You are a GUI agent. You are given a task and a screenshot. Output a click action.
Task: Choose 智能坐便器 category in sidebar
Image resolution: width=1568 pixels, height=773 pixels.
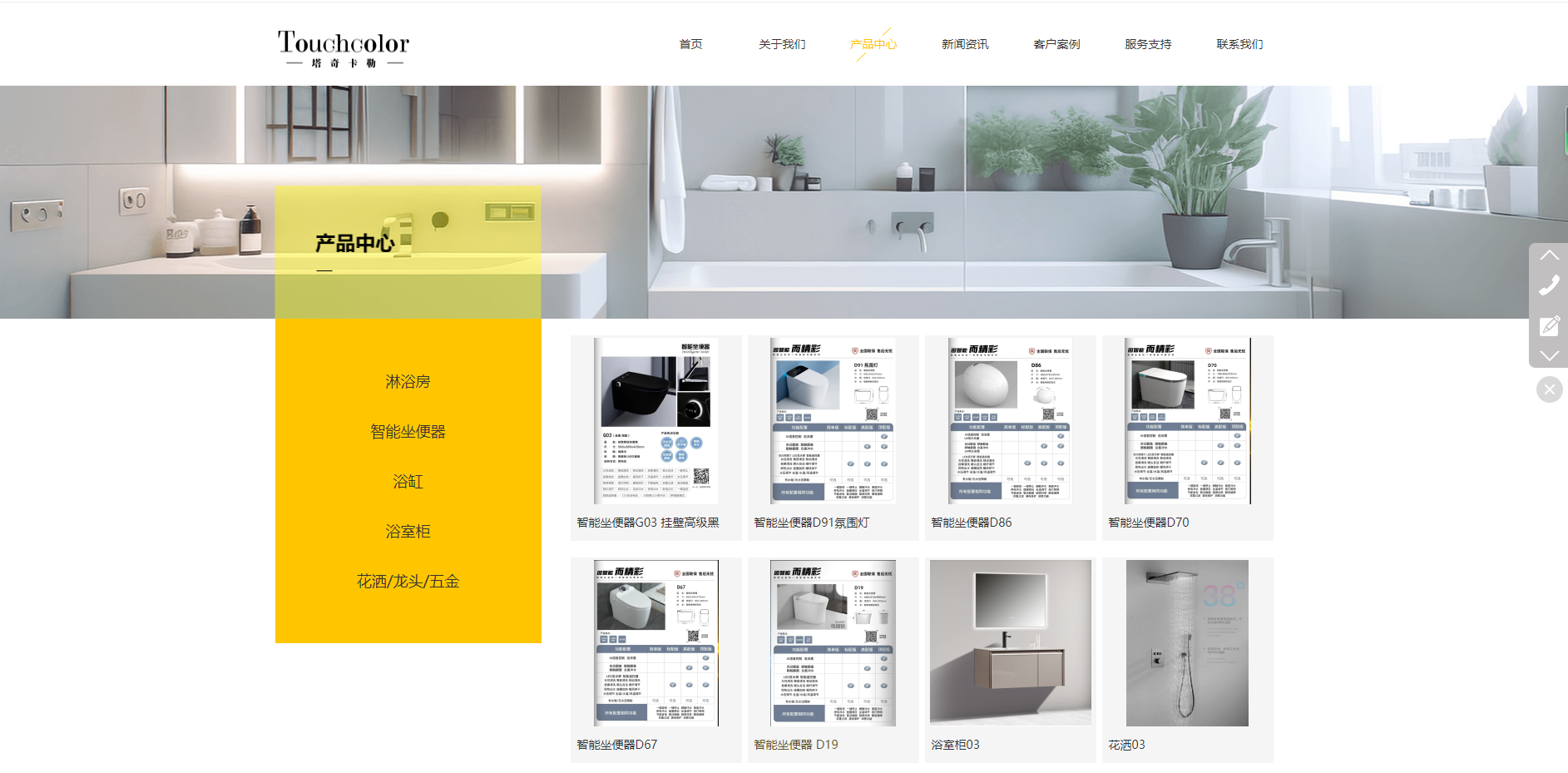[x=408, y=432]
